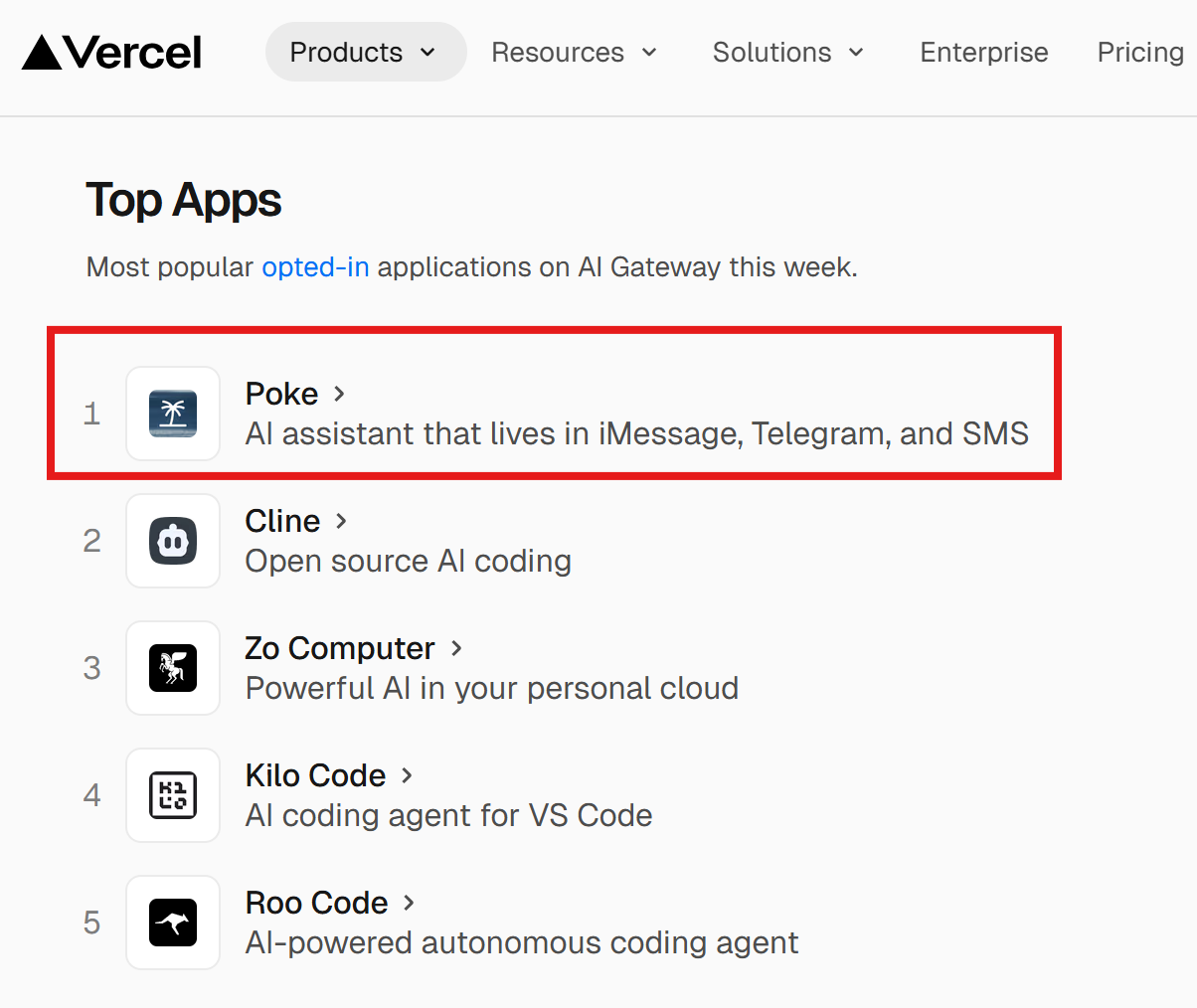Open the Roo Code title link
Viewport: 1197px width, 1008px height.
point(316,903)
